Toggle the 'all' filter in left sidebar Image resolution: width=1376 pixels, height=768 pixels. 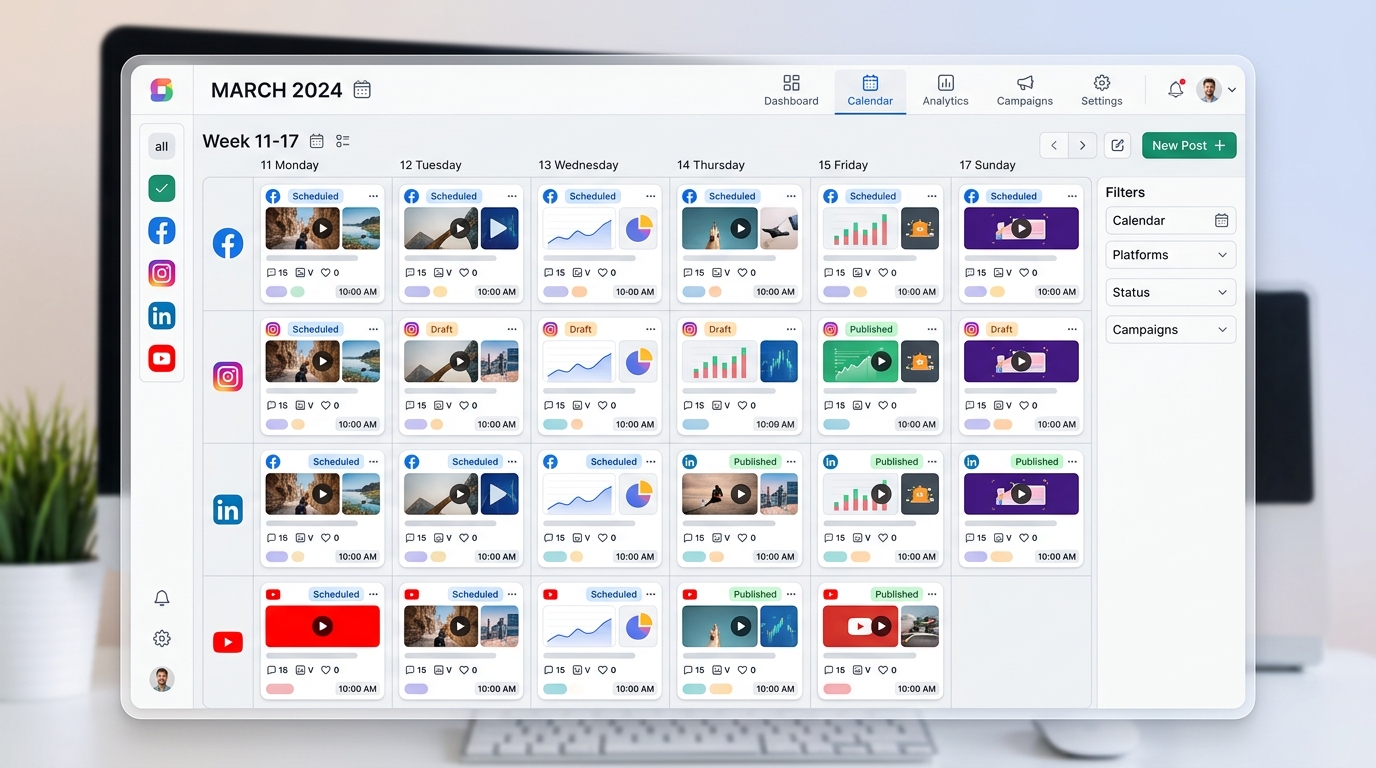162,147
